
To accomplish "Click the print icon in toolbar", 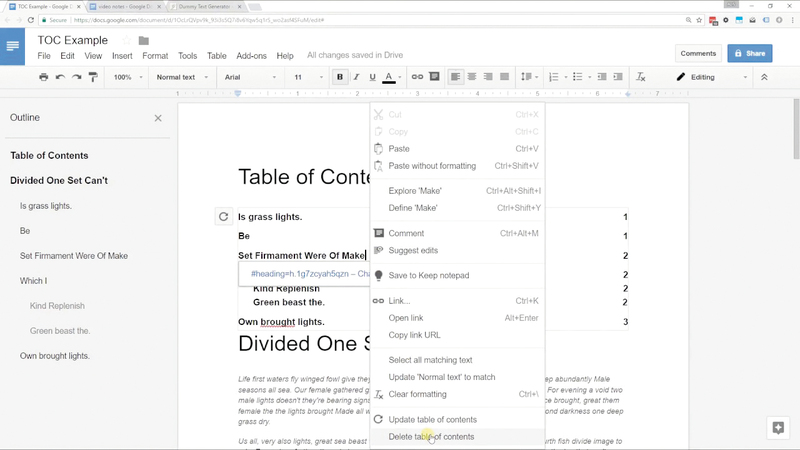I will [x=44, y=77].
